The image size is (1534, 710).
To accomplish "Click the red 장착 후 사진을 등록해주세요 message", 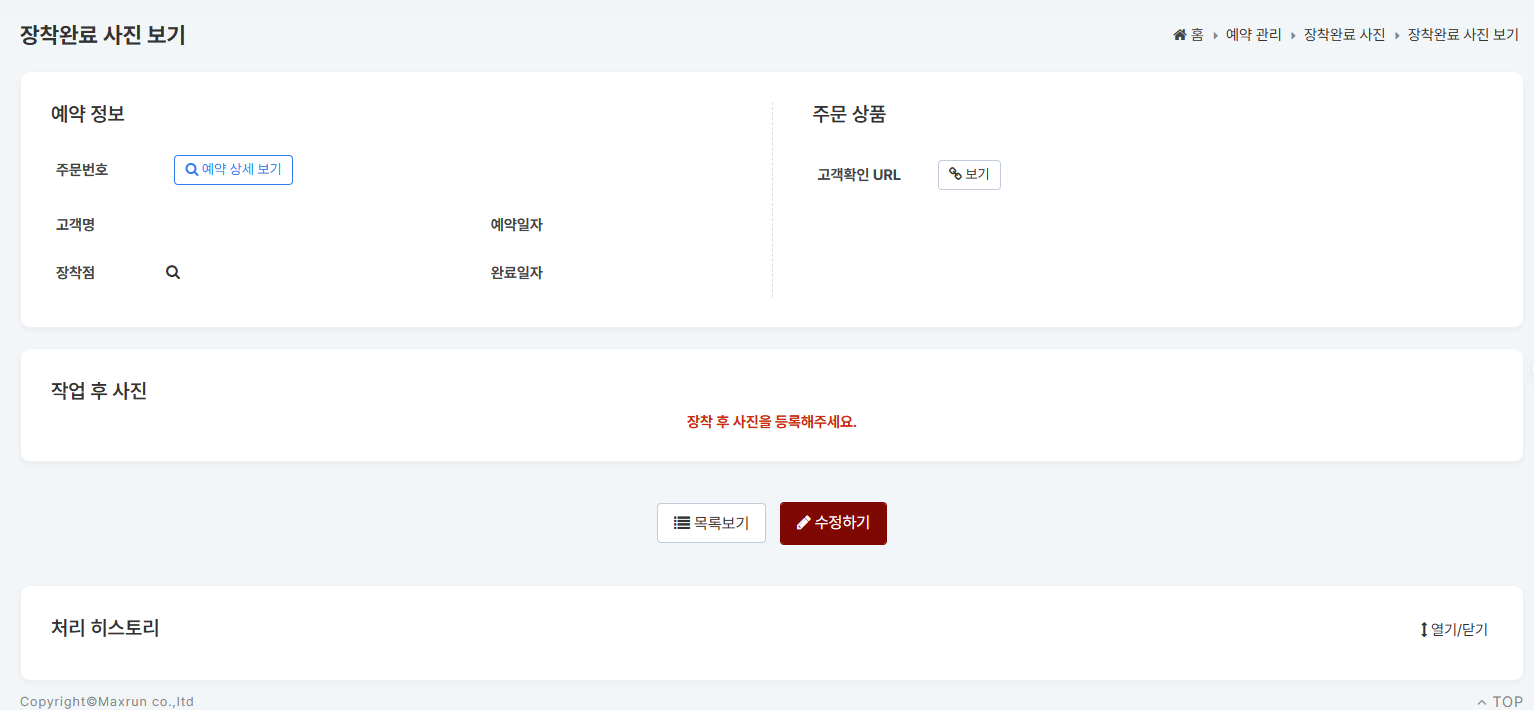I will (x=771, y=421).
